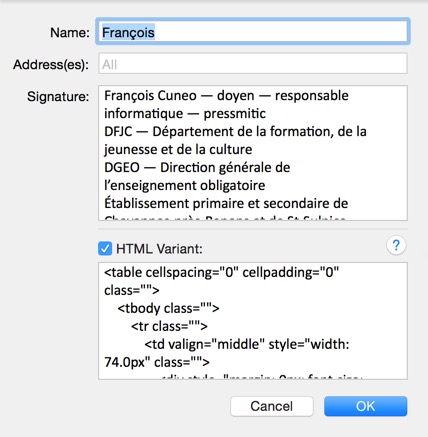Viewport: 428px width, 437px height.
Task: Click the 'l'enseignement obligatoire' signature line
Action: (185, 185)
